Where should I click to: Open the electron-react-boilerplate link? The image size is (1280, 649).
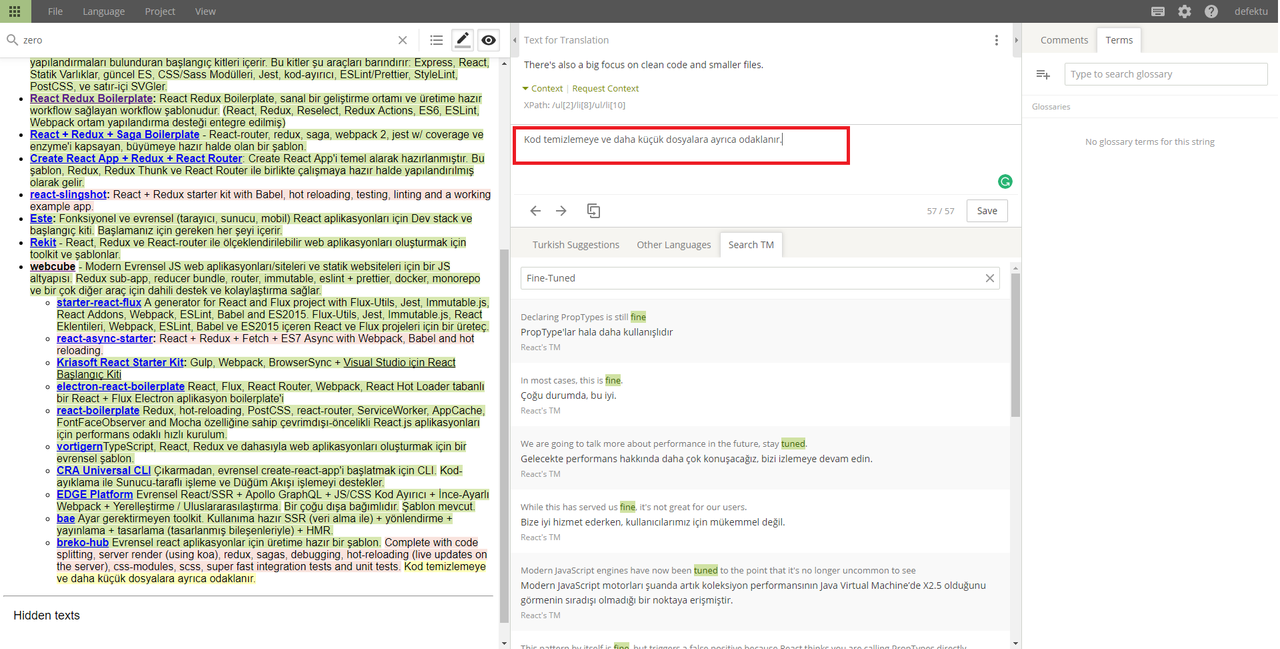[x=121, y=387]
